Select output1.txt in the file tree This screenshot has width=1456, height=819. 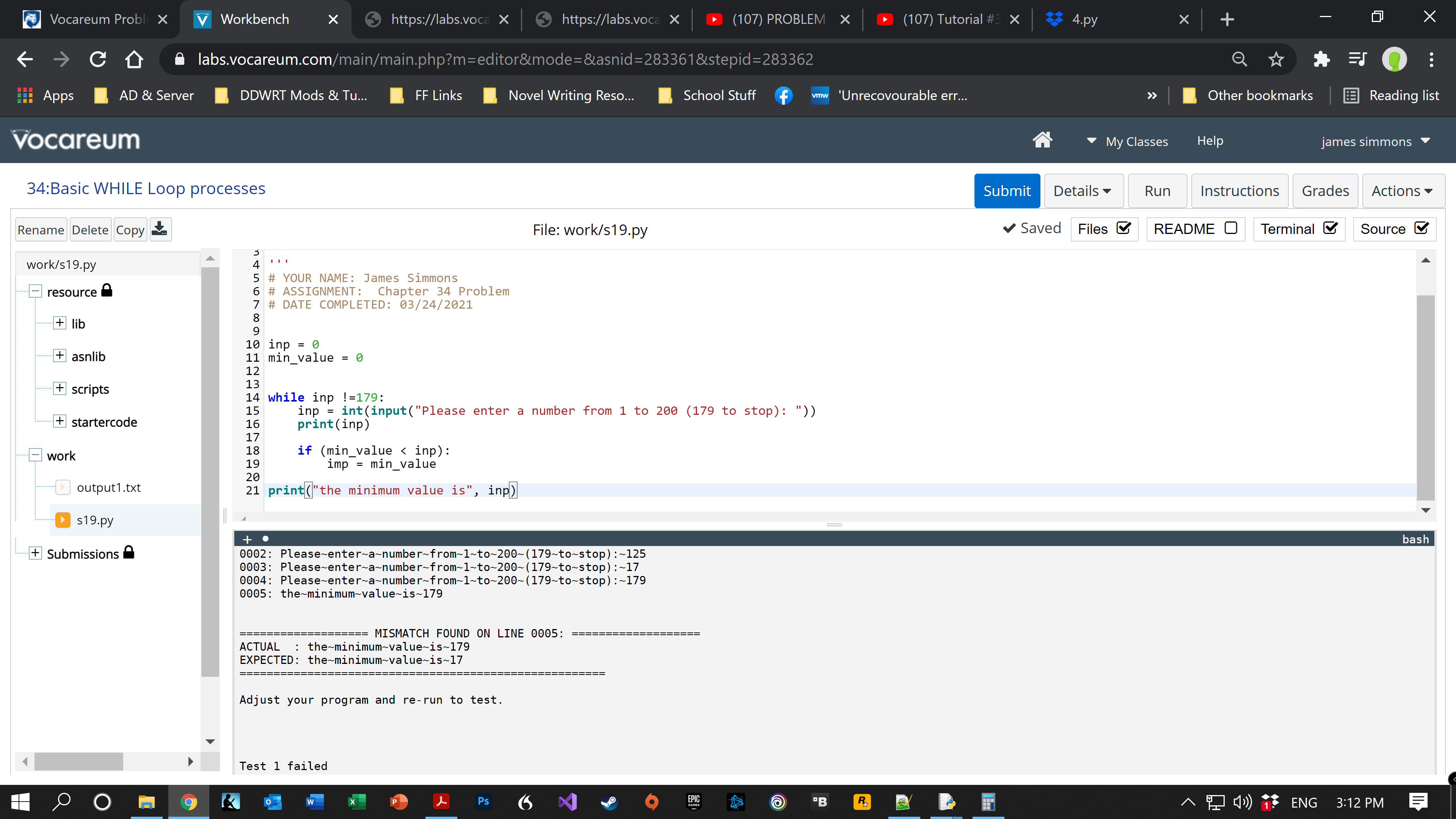tap(108, 487)
